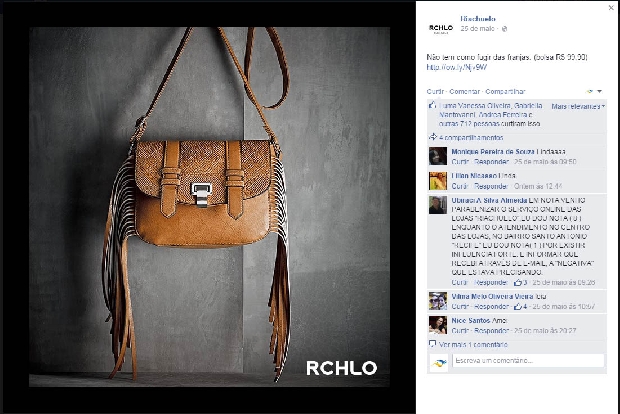
Task: Expand the Mais relevantes sort dropdown
Action: click(578, 106)
